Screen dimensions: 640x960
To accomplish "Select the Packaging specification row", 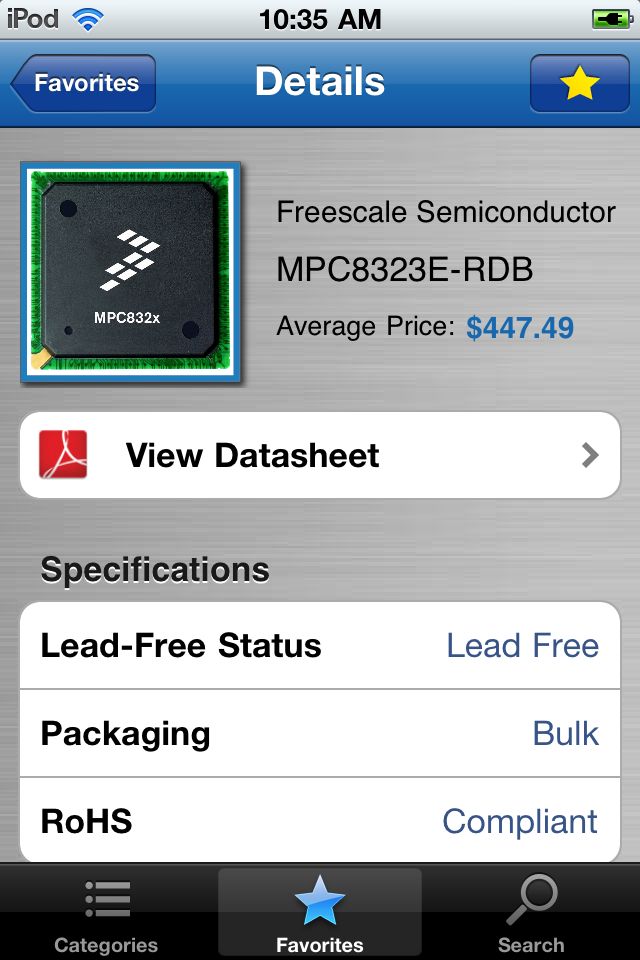I will click(x=320, y=733).
